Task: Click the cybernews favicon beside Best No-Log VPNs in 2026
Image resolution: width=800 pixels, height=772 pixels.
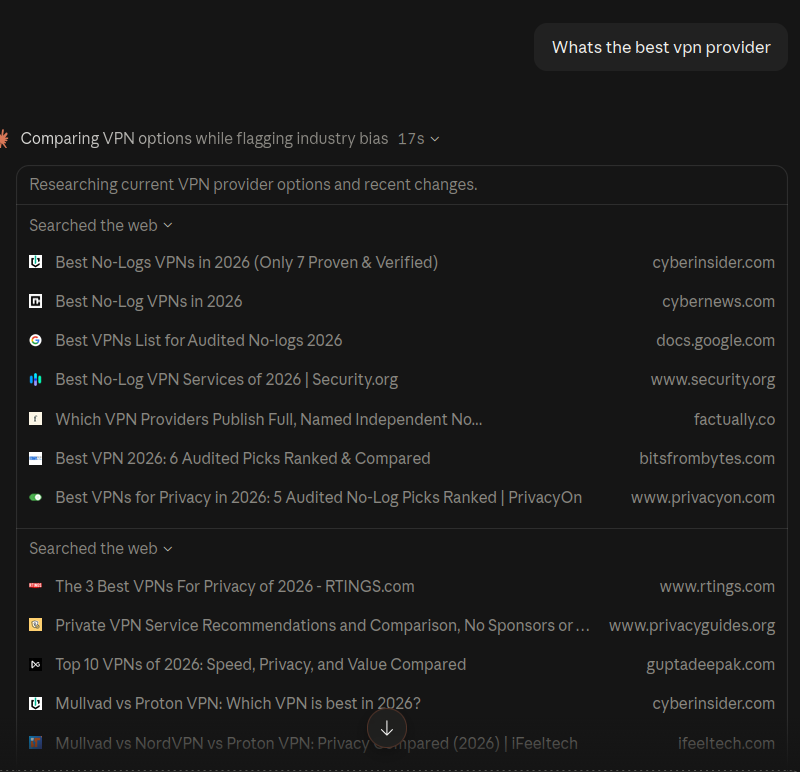Action: pyautogui.click(x=35, y=301)
